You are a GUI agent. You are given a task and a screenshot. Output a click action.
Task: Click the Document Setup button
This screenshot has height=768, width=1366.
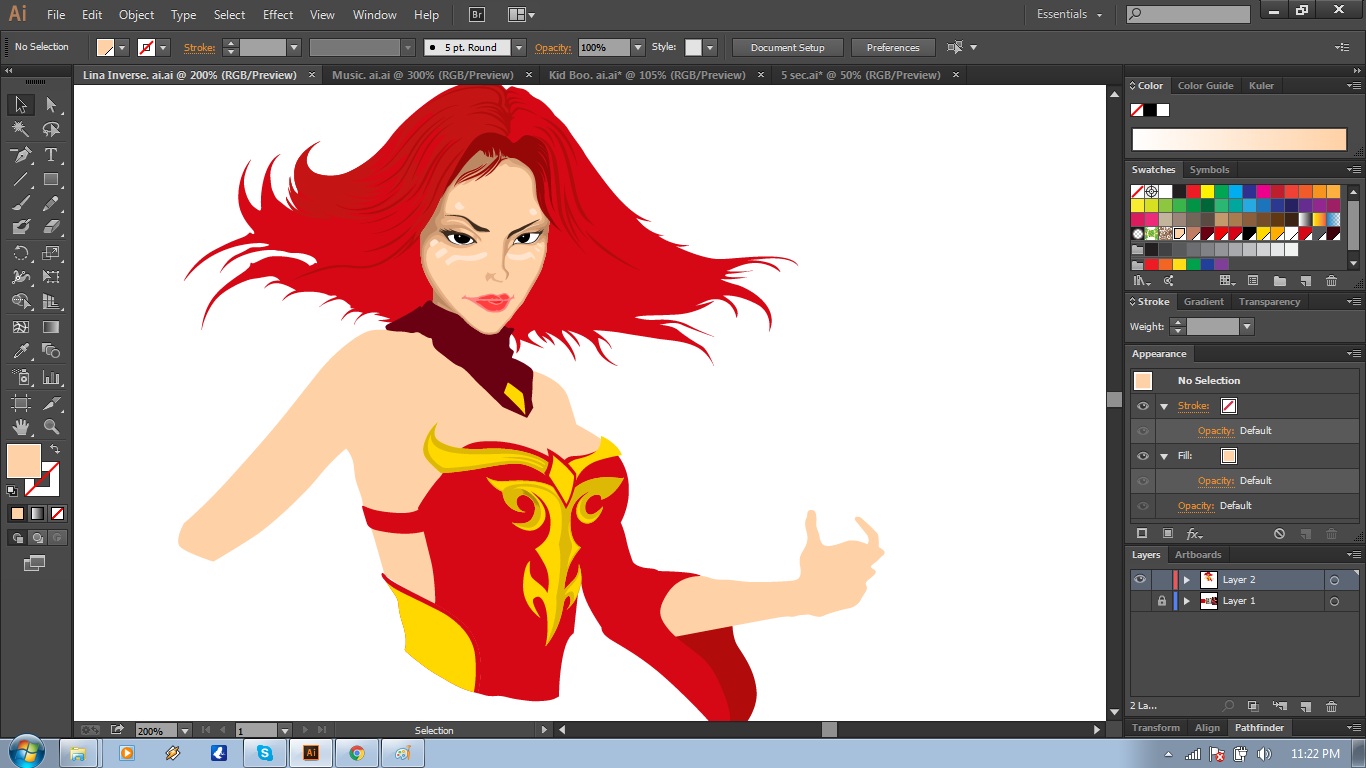[x=788, y=47]
